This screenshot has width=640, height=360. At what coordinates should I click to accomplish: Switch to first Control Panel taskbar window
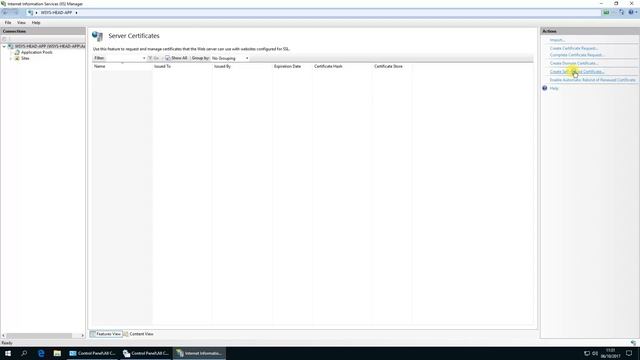[x=92, y=353]
